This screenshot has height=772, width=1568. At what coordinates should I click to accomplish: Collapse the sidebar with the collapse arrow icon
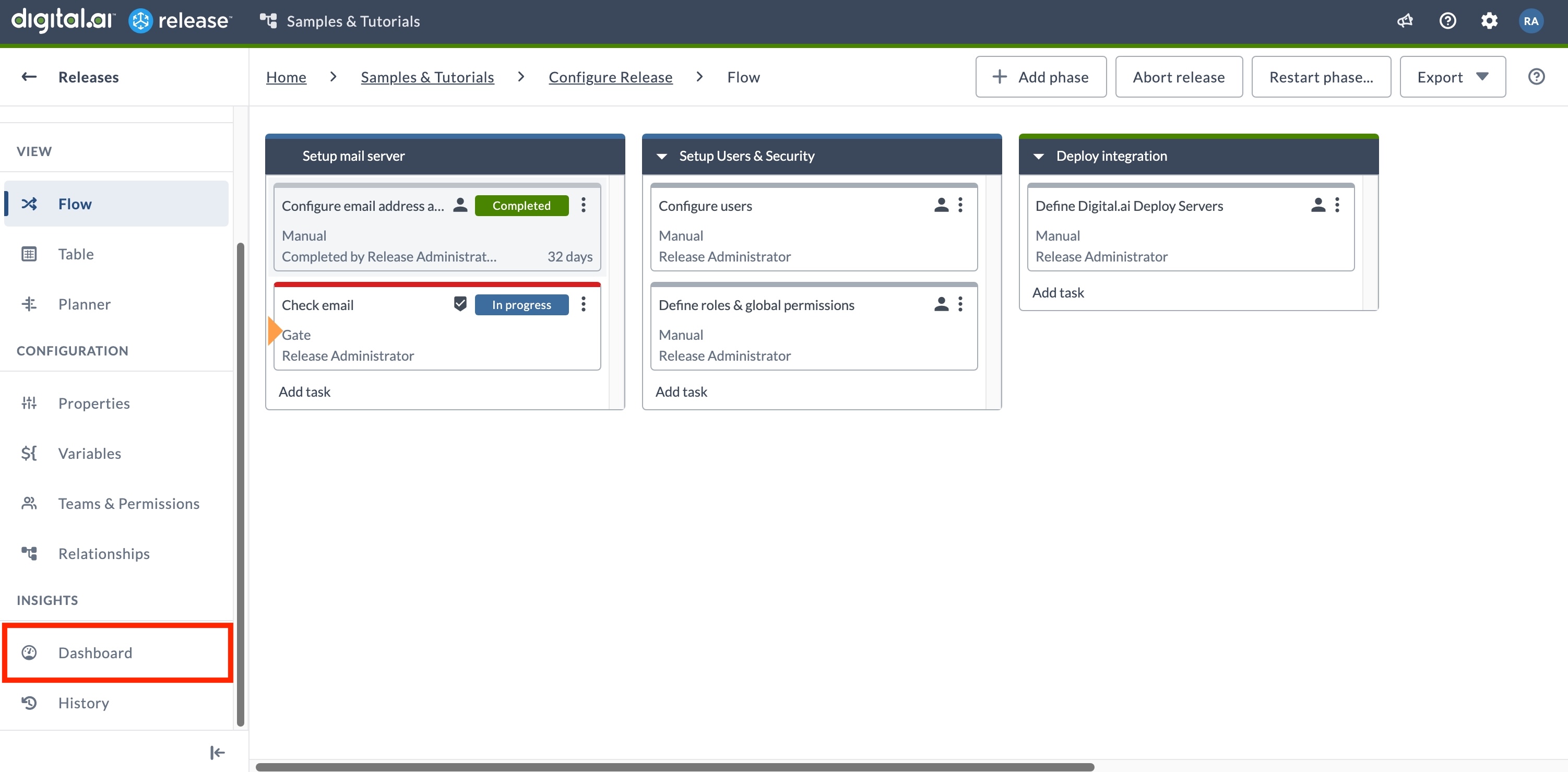(217, 753)
